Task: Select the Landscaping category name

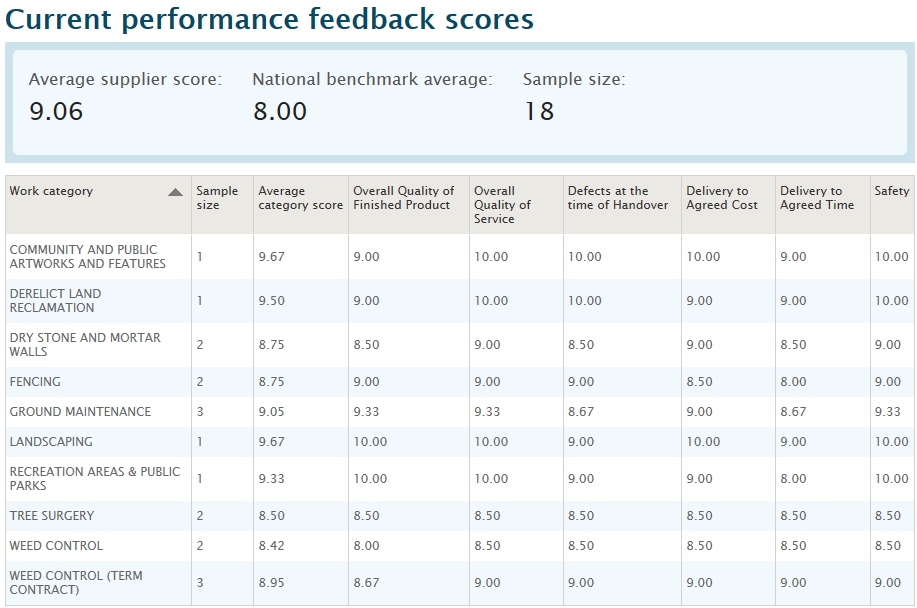Action: 51,441
